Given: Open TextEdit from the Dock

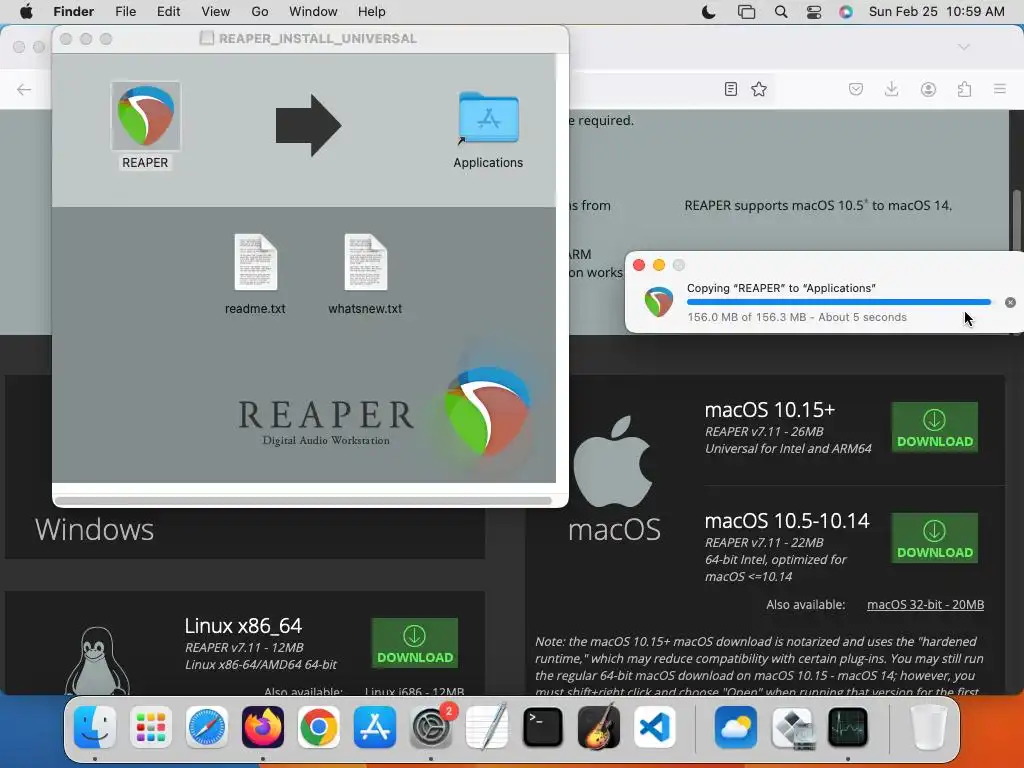Looking at the screenshot, I should point(487,727).
